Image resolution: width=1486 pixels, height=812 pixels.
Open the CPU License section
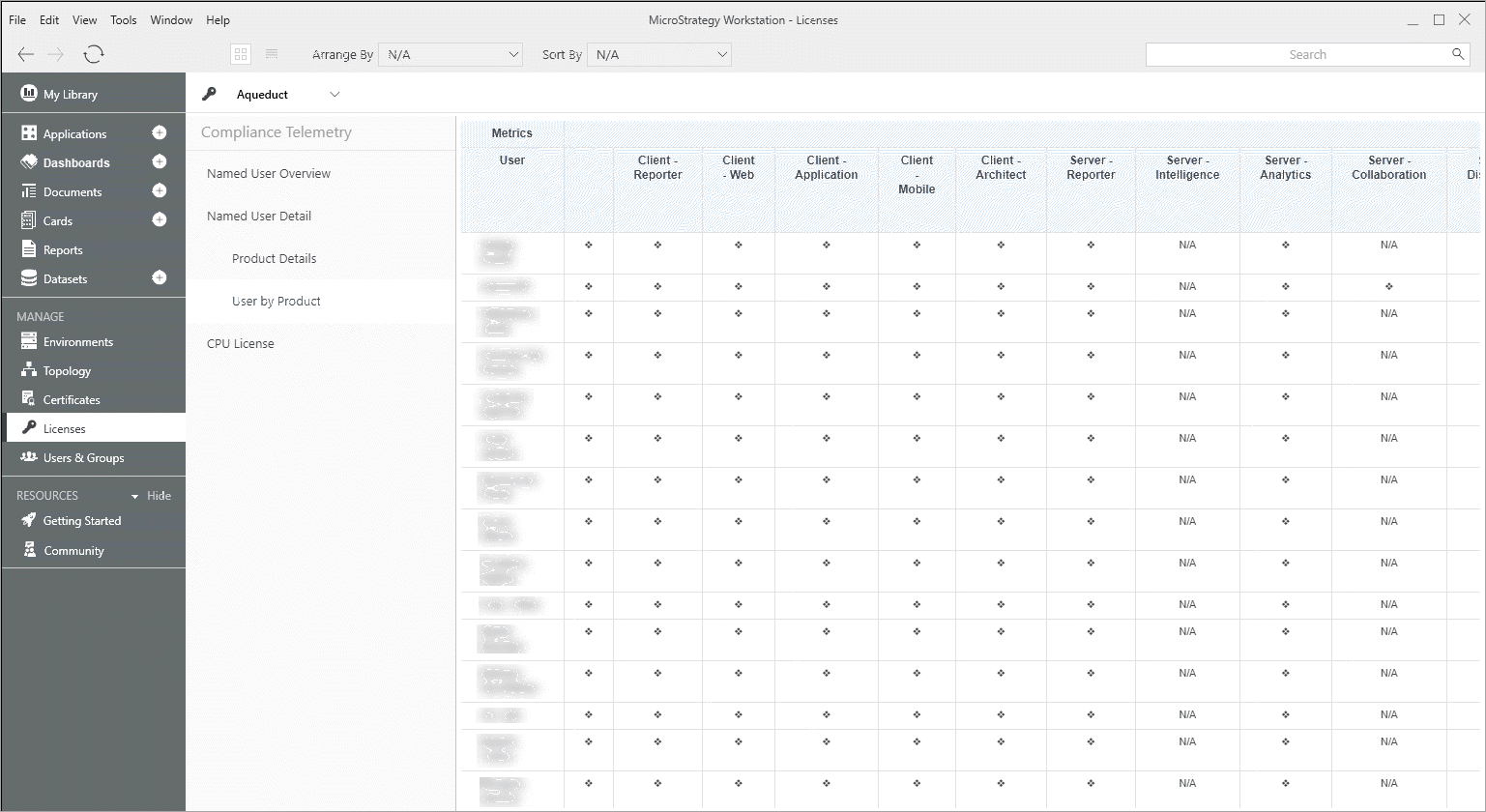click(x=241, y=344)
